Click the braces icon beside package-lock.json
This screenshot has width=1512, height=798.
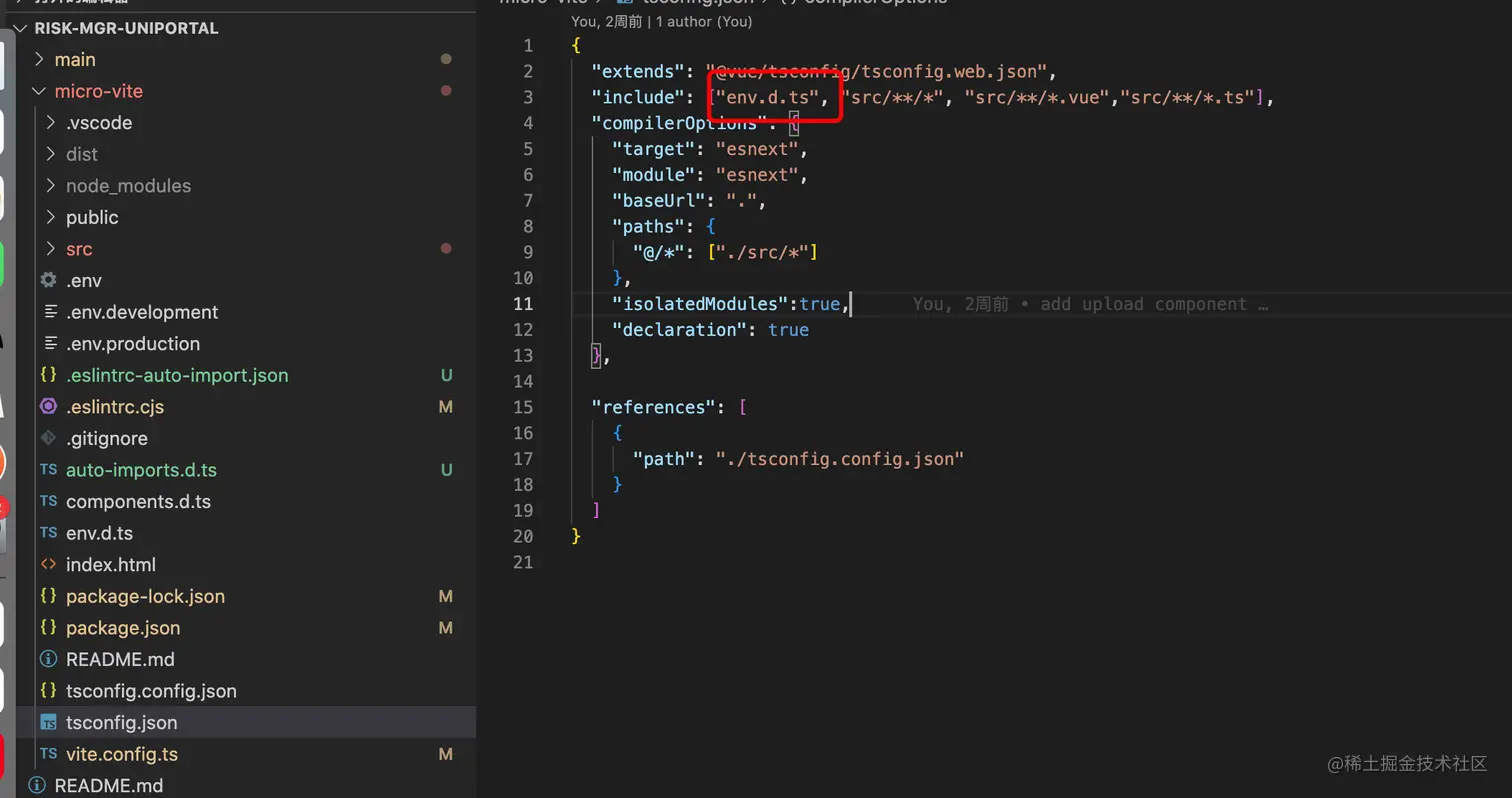(x=48, y=596)
